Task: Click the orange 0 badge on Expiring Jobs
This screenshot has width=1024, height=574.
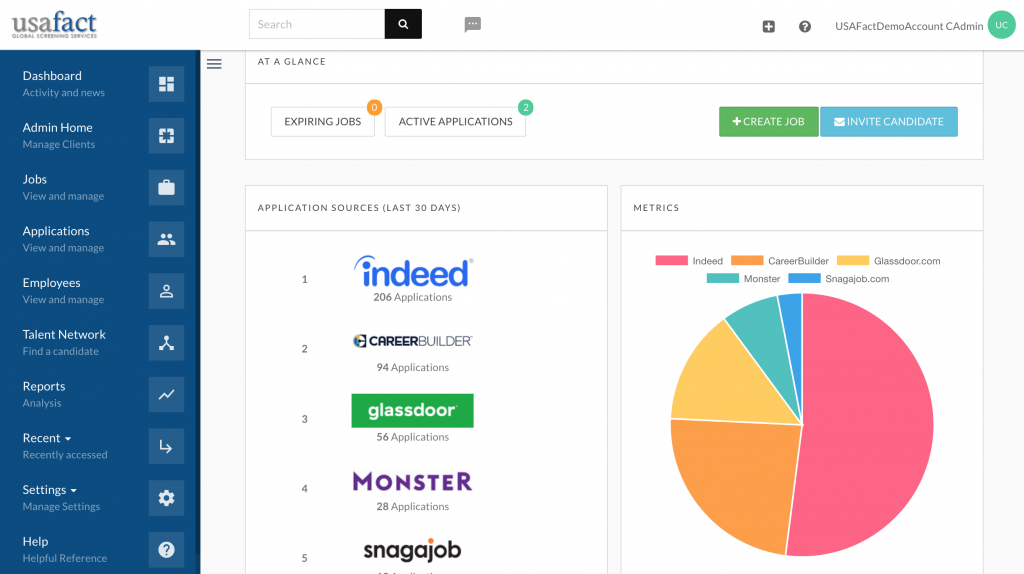Action: pyautogui.click(x=374, y=107)
